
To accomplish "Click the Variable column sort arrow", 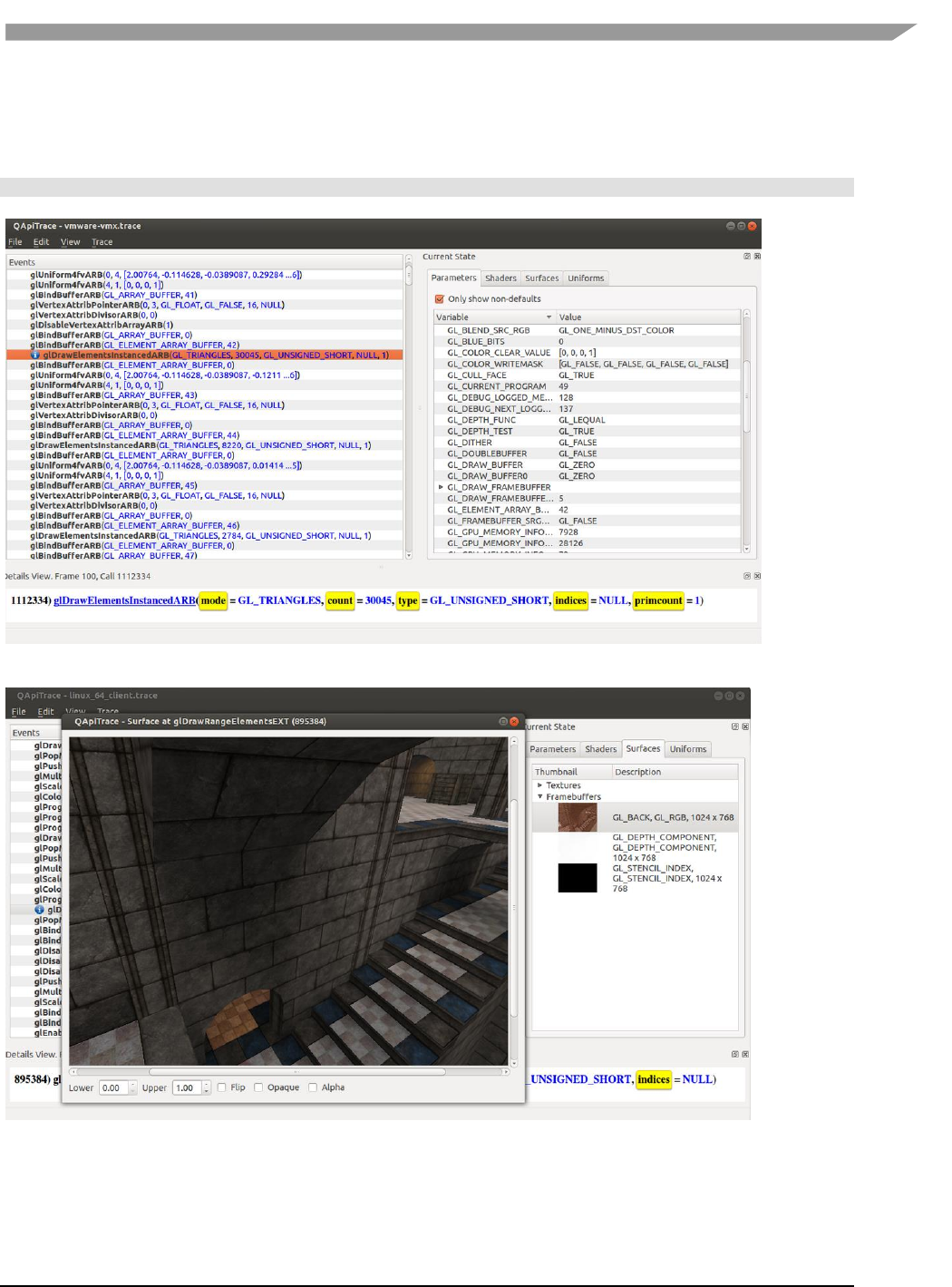I will tap(549, 317).
